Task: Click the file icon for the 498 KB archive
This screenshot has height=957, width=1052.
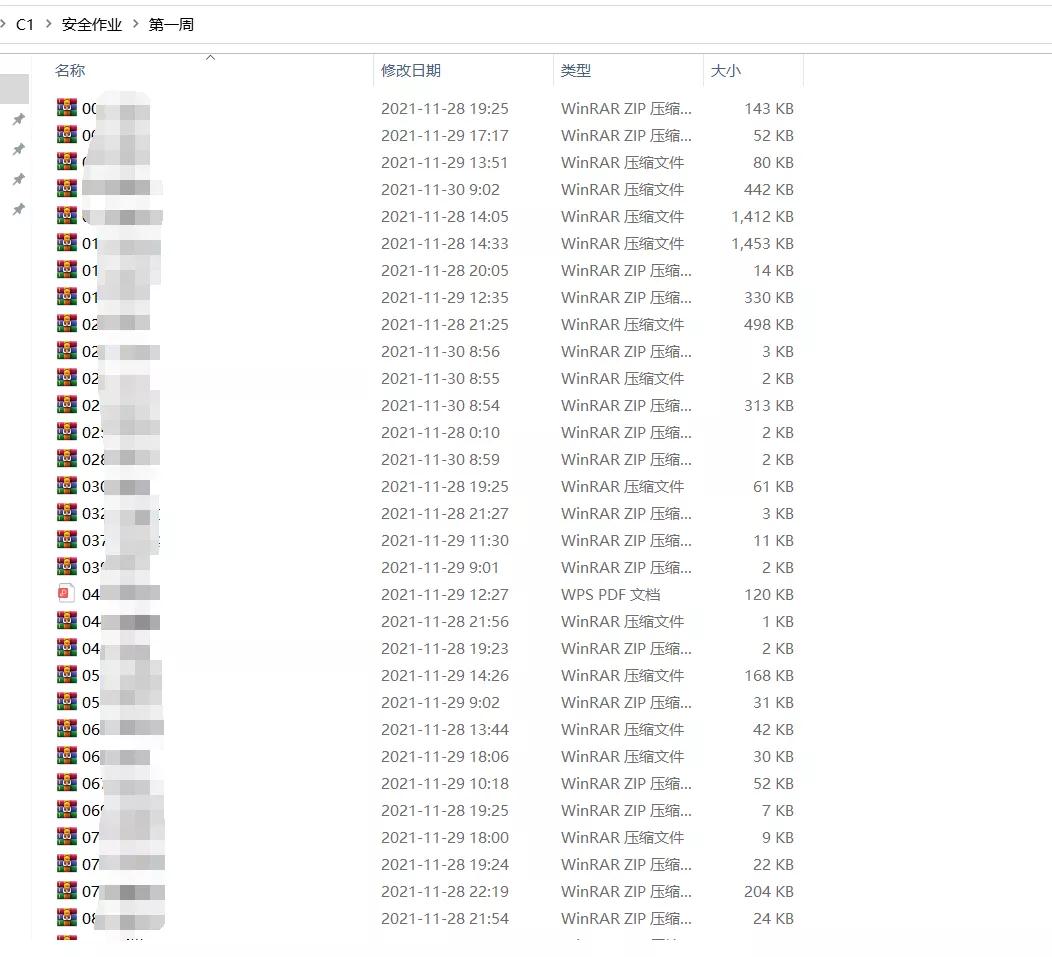Action: click(x=67, y=324)
